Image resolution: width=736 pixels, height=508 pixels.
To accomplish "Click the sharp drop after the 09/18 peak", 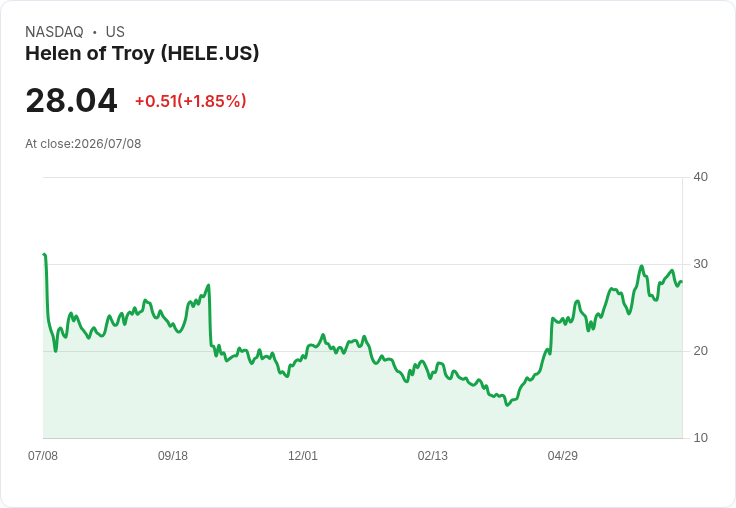I will (210, 315).
